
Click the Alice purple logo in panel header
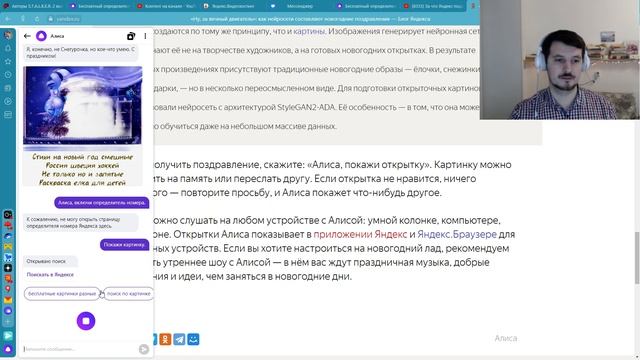[x=41, y=36]
